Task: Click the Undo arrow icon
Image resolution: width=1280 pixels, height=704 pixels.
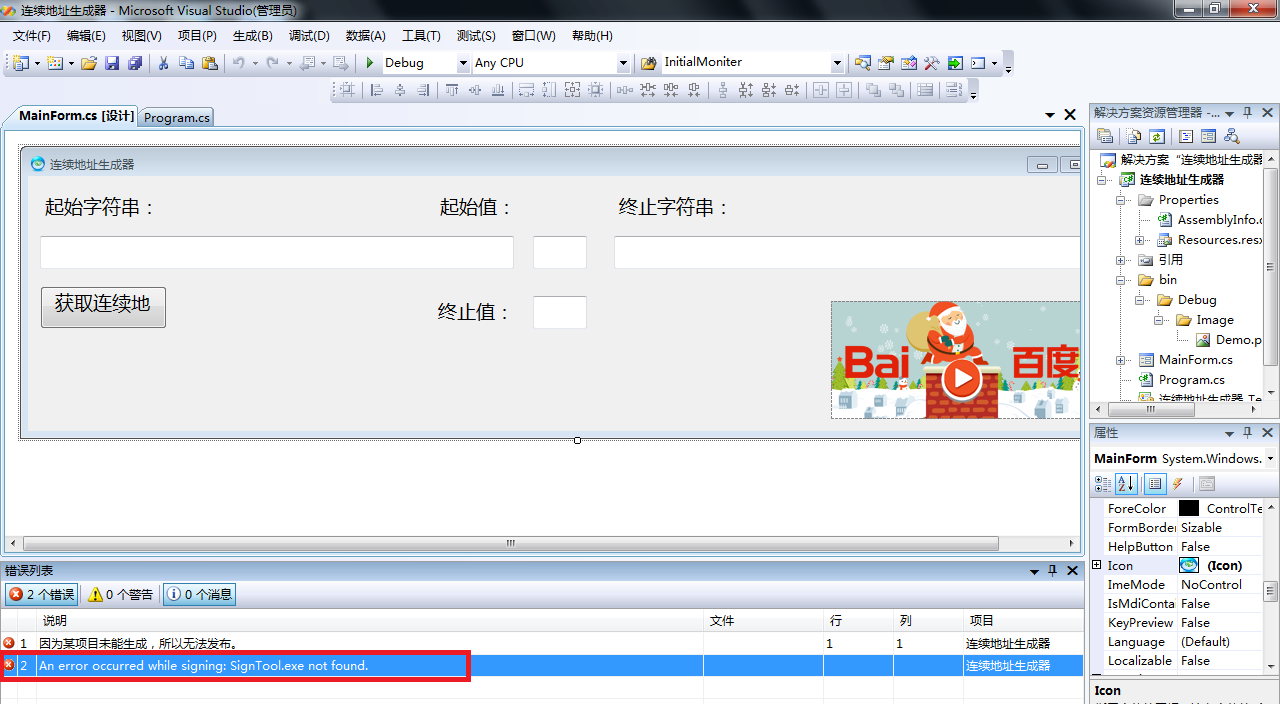Action: pyautogui.click(x=239, y=63)
